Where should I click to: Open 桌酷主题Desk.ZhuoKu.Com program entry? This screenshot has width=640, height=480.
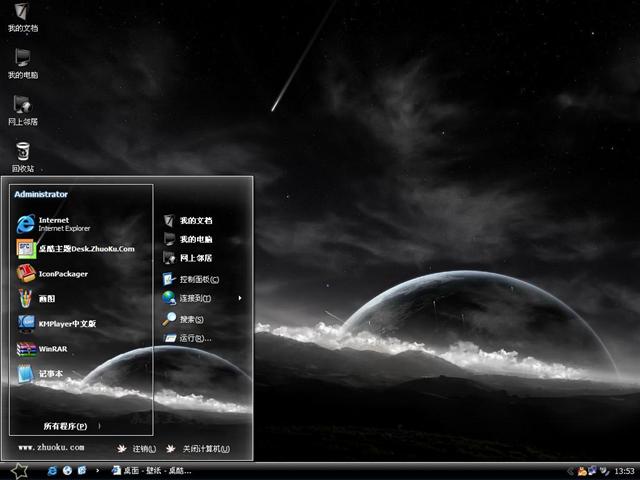coord(76,249)
